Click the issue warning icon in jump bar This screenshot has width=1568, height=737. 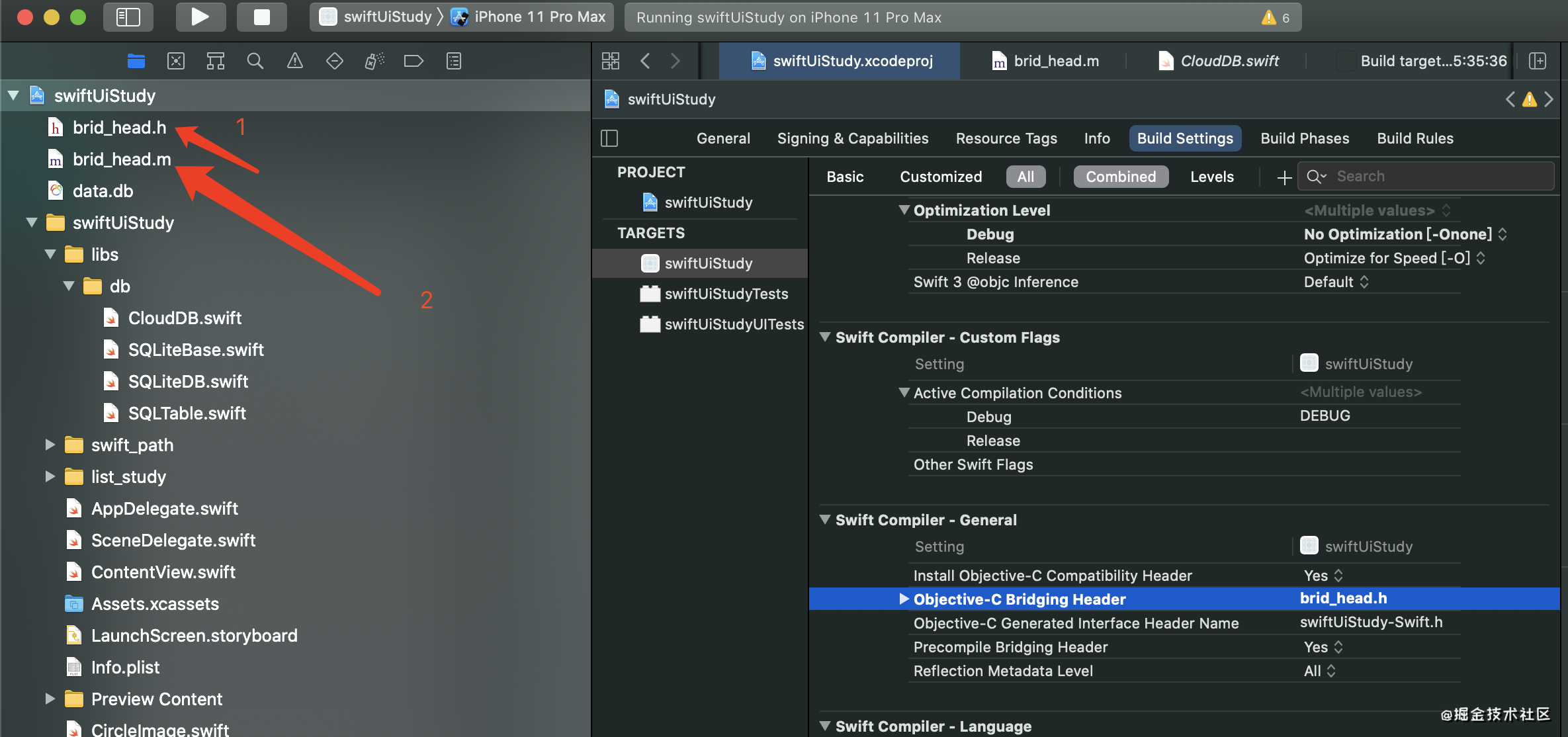[1530, 99]
